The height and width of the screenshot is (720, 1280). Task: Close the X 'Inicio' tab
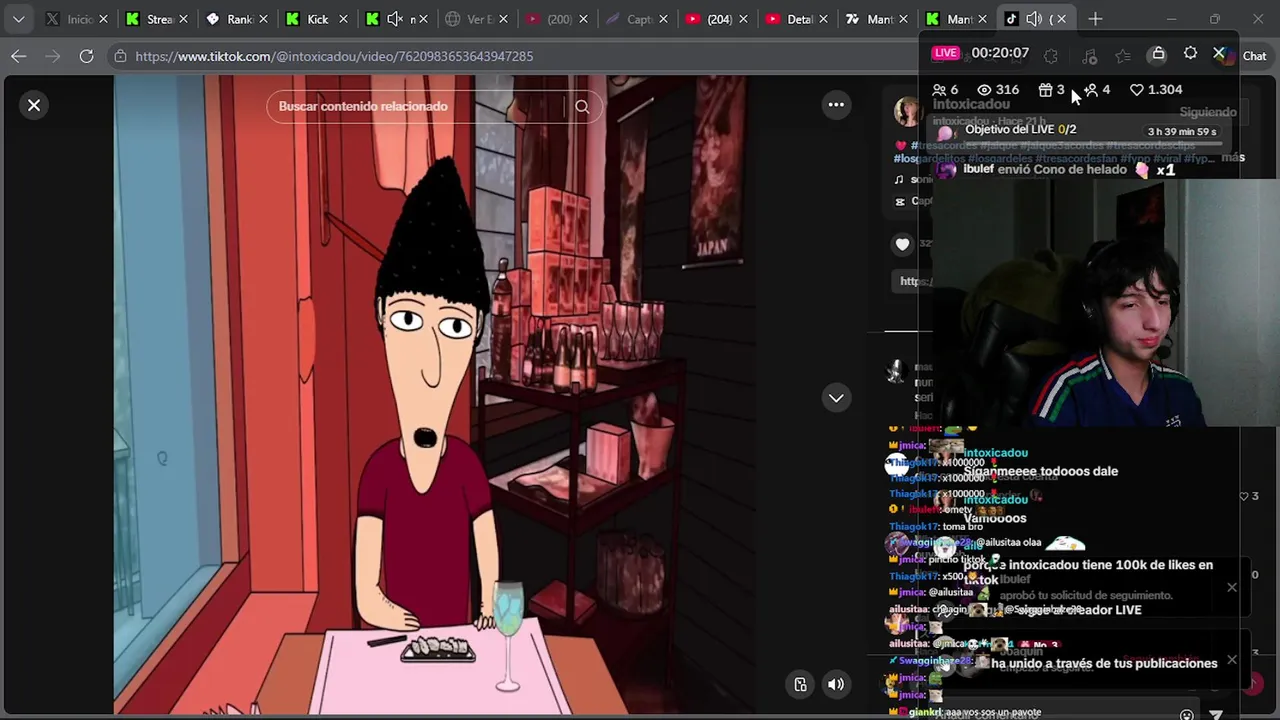coord(103,19)
